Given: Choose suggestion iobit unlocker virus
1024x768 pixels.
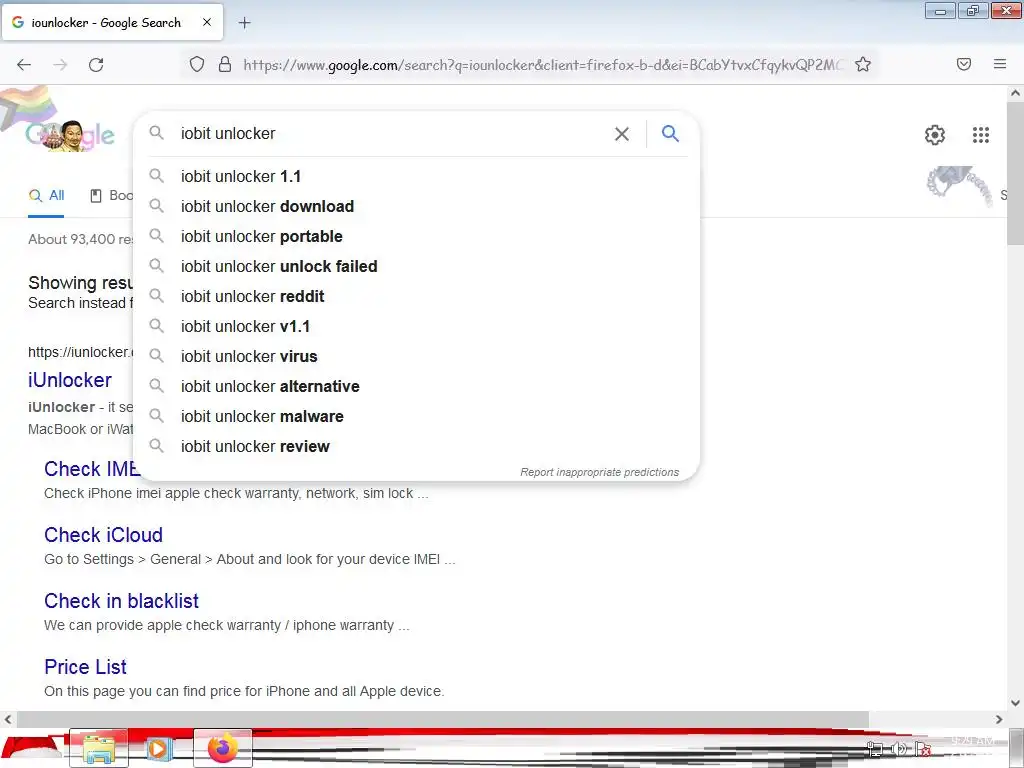Looking at the screenshot, I should (416, 357).
